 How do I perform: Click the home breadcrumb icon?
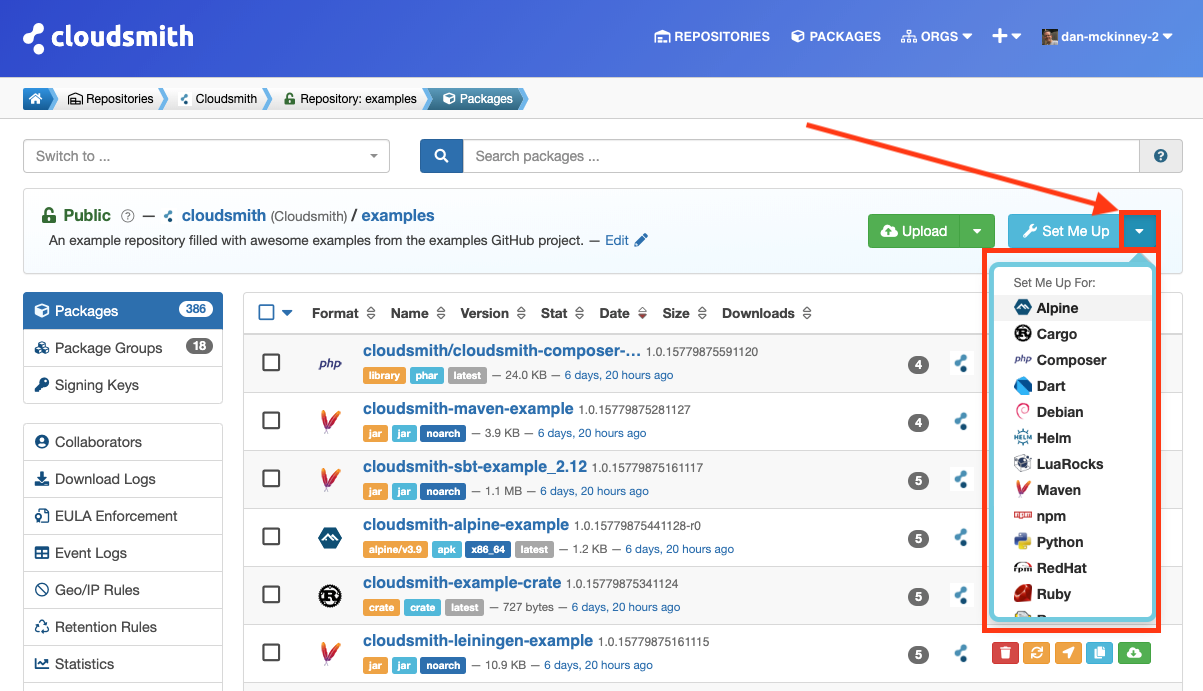(x=36, y=99)
